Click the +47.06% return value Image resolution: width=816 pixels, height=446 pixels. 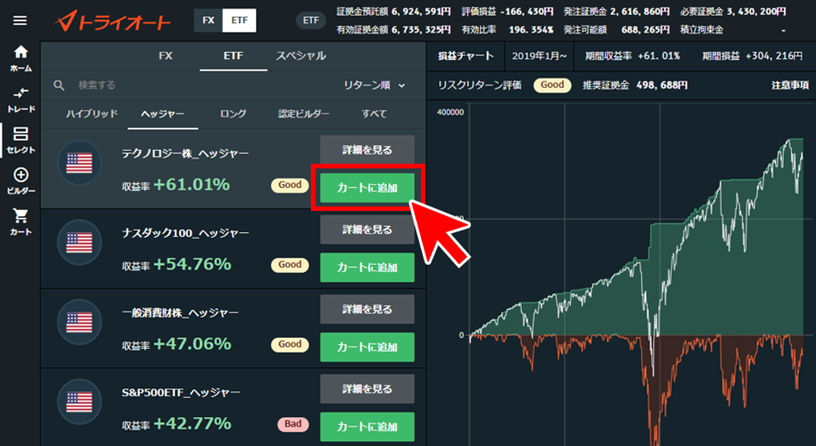click(192, 344)
